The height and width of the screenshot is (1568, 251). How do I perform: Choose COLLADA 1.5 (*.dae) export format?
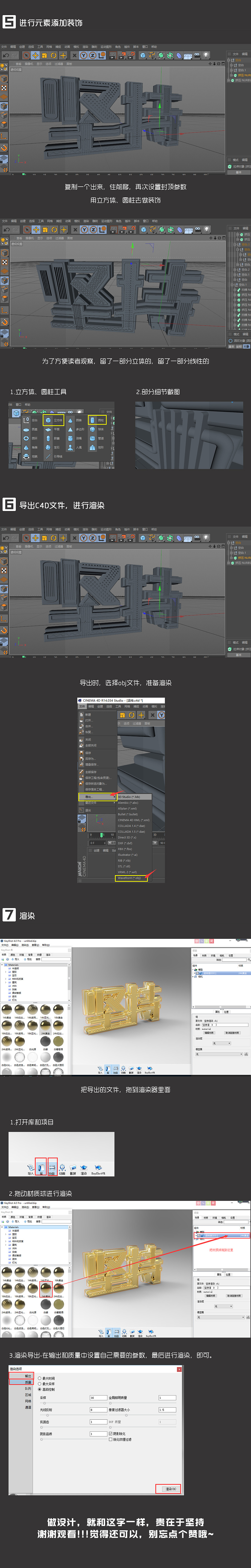pos(133,831)
